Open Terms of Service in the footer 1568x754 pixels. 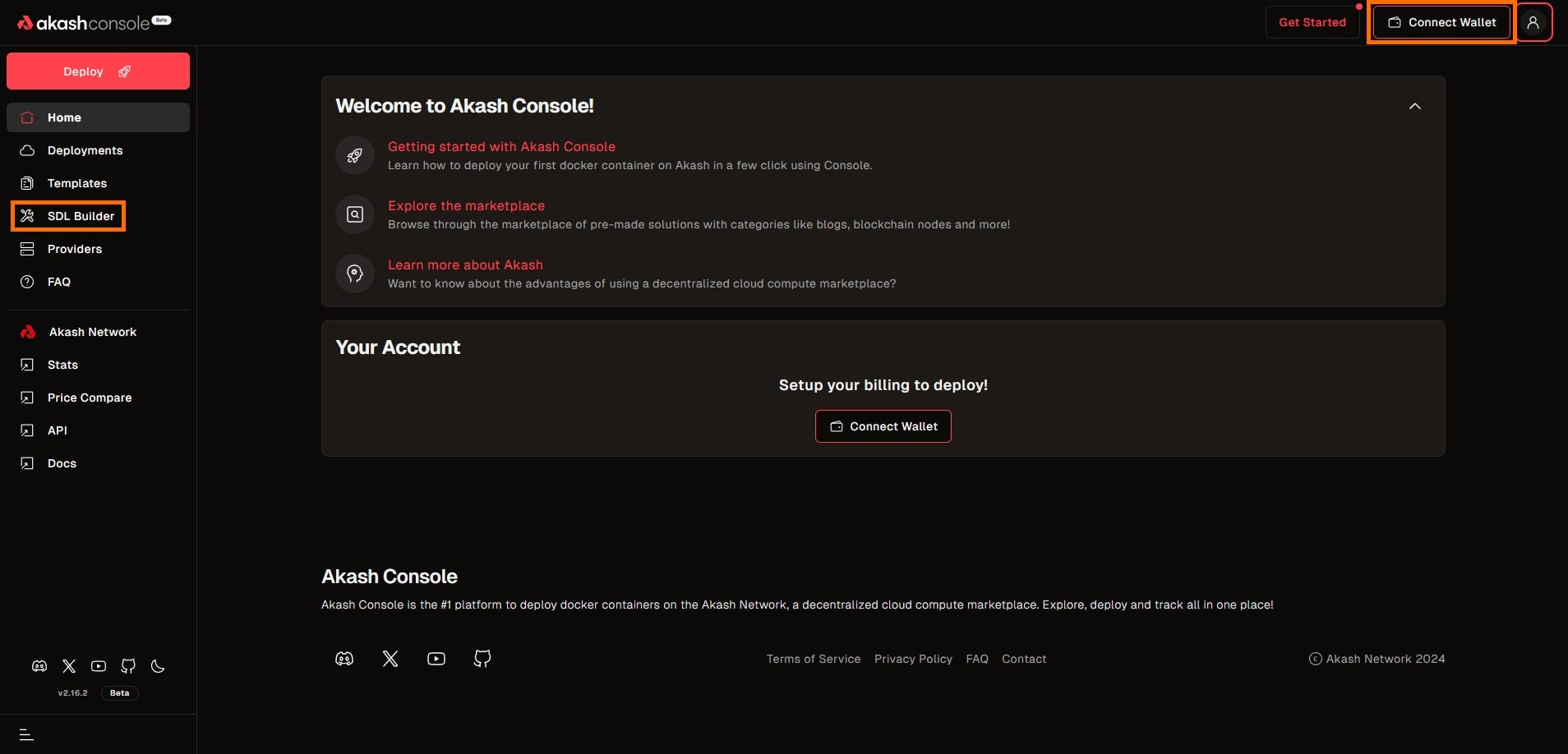click(814, 659)
